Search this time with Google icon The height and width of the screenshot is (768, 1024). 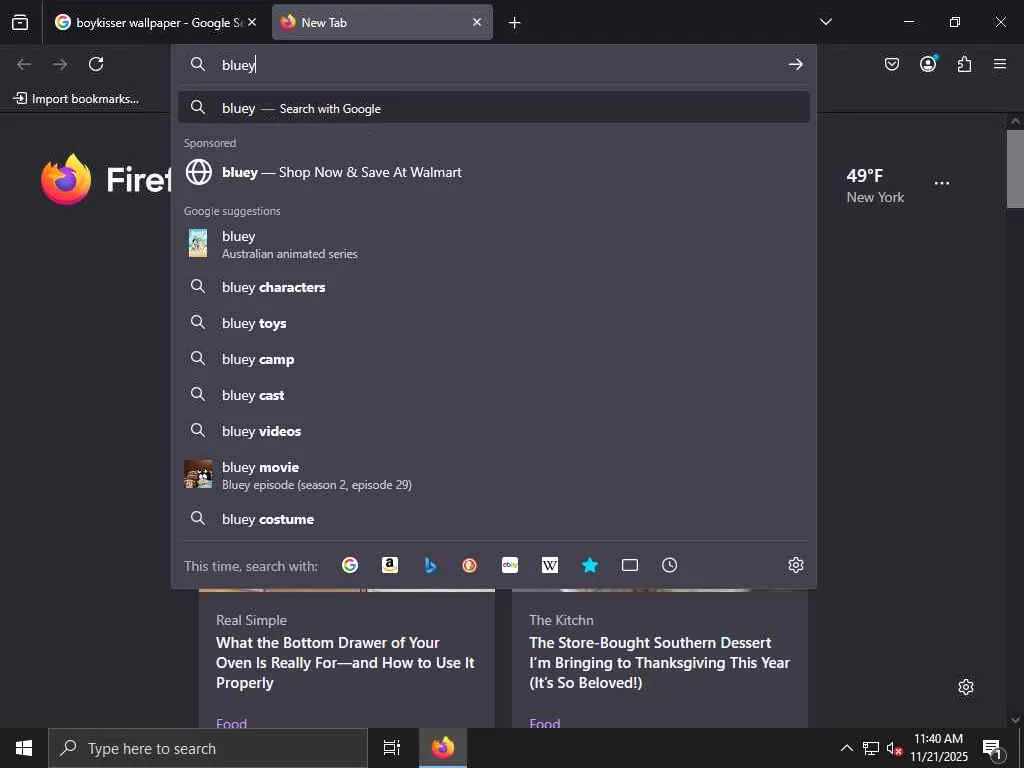coord(350,565)
